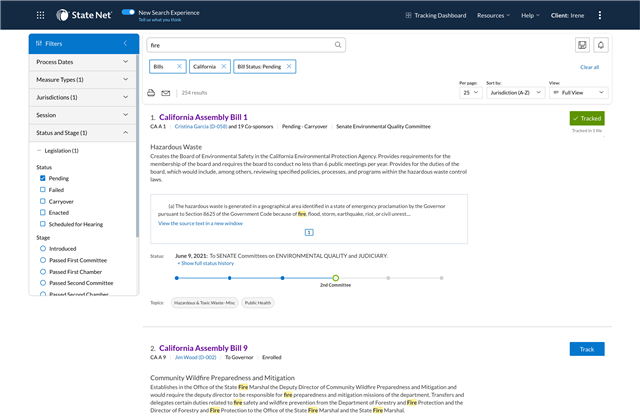Remove the California filter chip
Screen dimensions: 640x420
224,66
